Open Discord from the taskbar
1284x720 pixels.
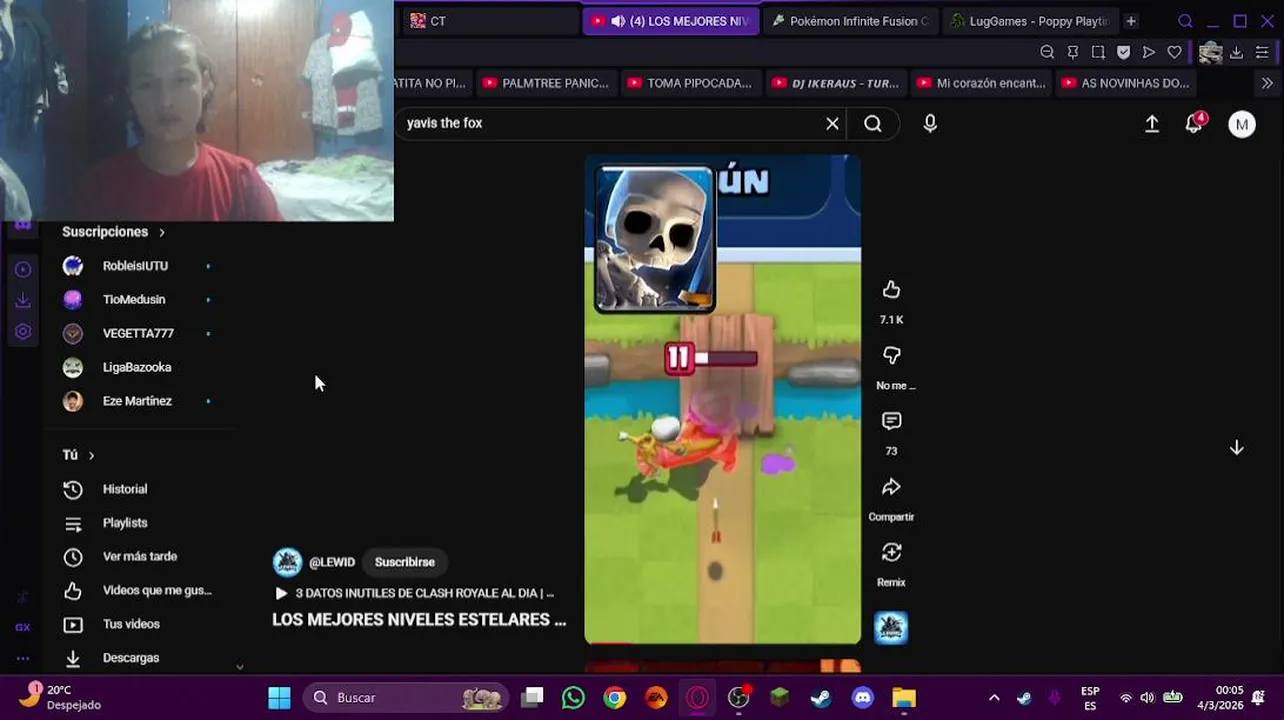pyautogui.click(x=862, y=697)
